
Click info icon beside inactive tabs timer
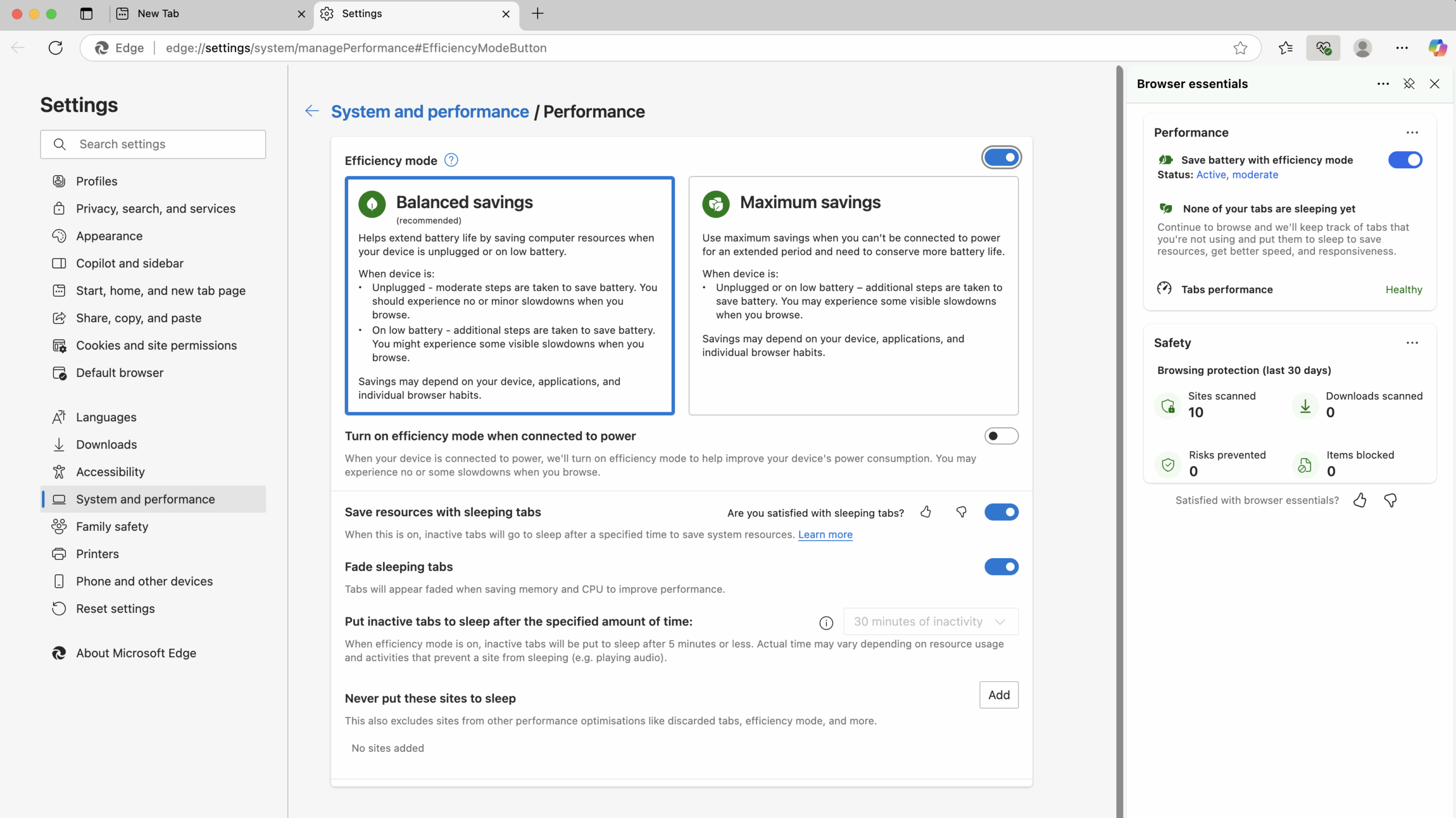(x=826, y=622)
